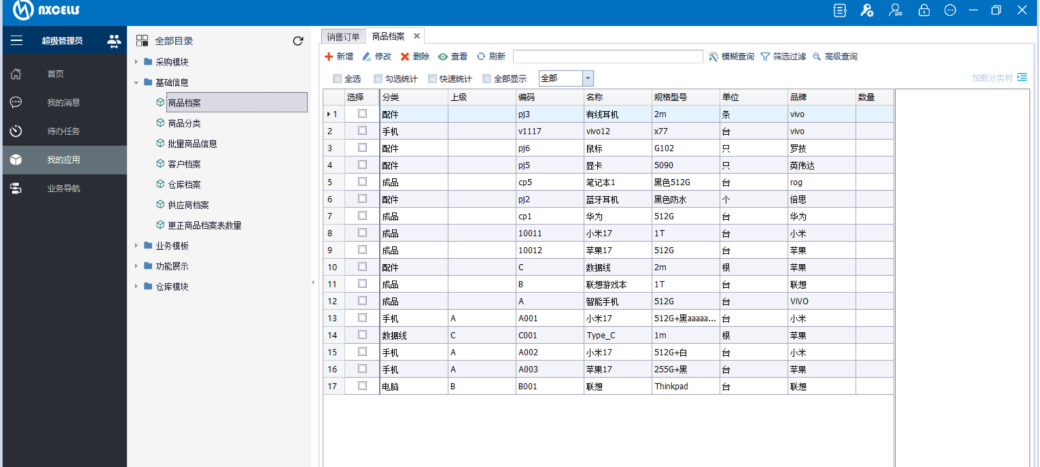The height and width of the screenshot is (467, 1040).
Task: Click the search input field in toolbar
Action: point(607,57)
